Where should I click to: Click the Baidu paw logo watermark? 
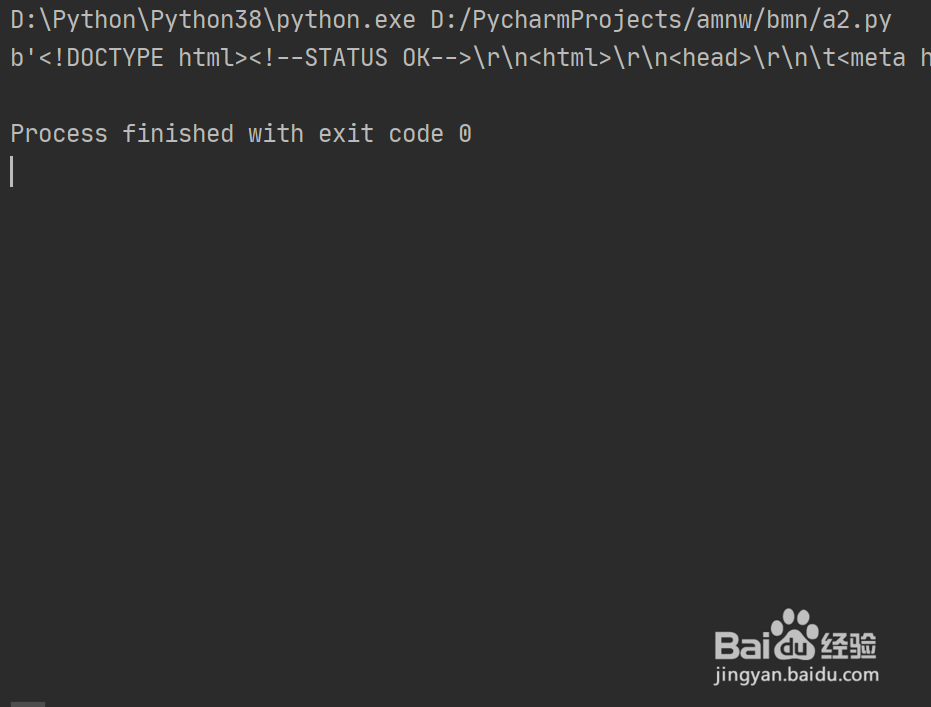coord(795,634)
